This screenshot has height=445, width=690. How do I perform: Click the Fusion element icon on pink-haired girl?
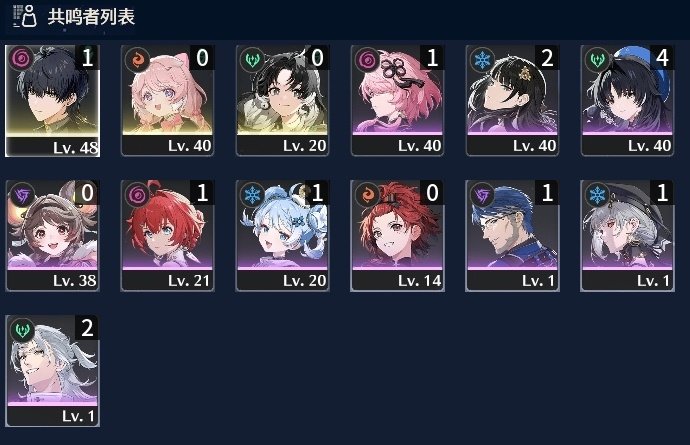pos(137,59)
